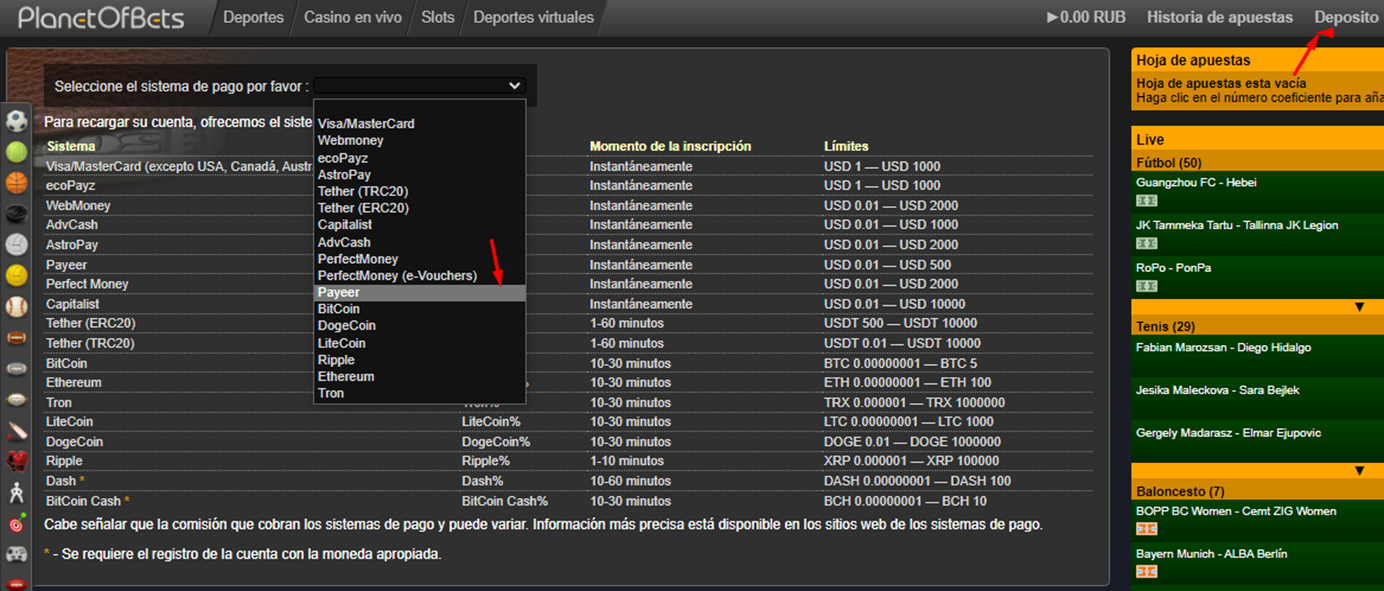
Task: Open the darts target sport icon
Action: 17,523
